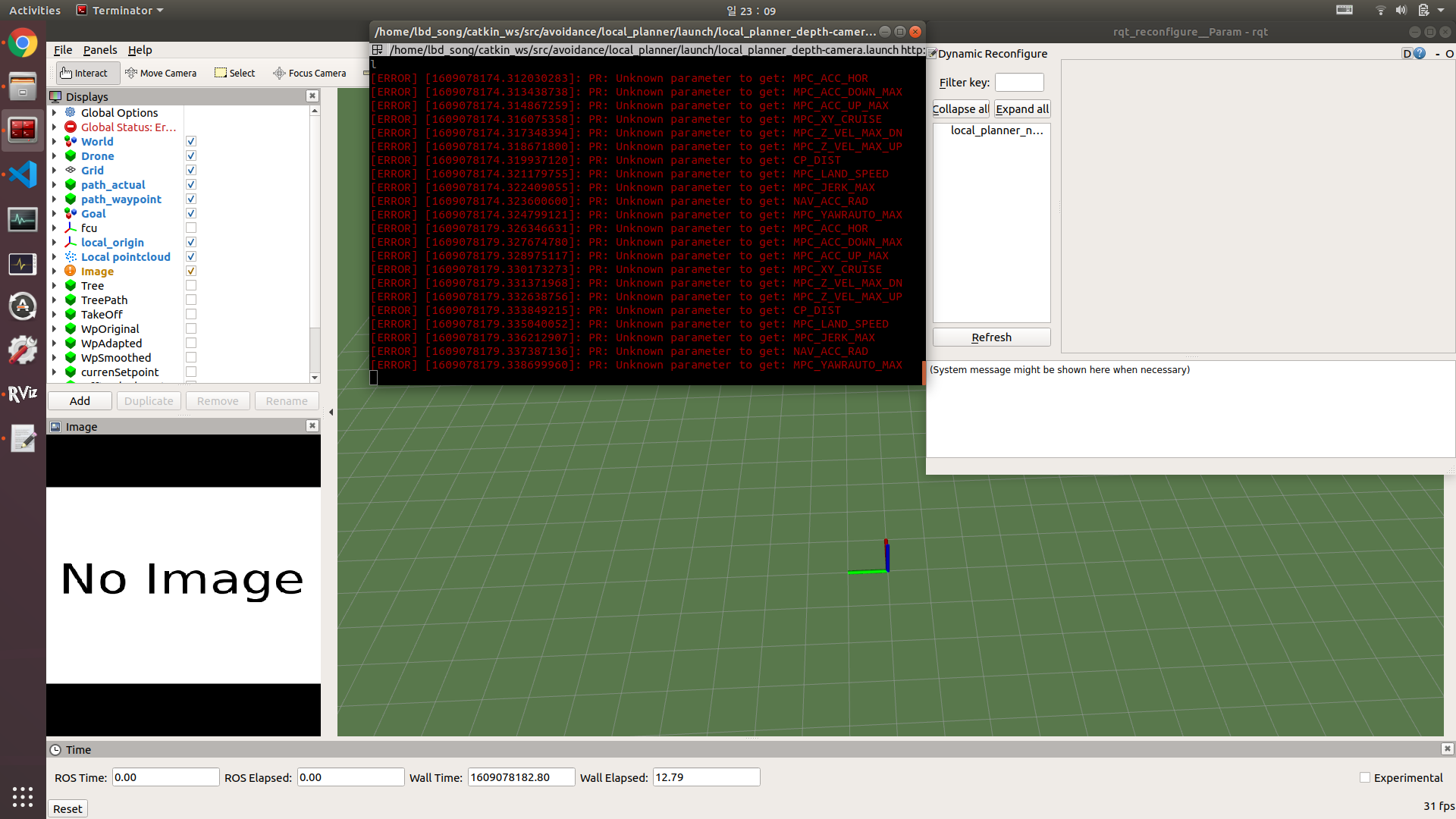Expand the Global Options tree item
The image size is (1456, 819).
tap(53, 112)
